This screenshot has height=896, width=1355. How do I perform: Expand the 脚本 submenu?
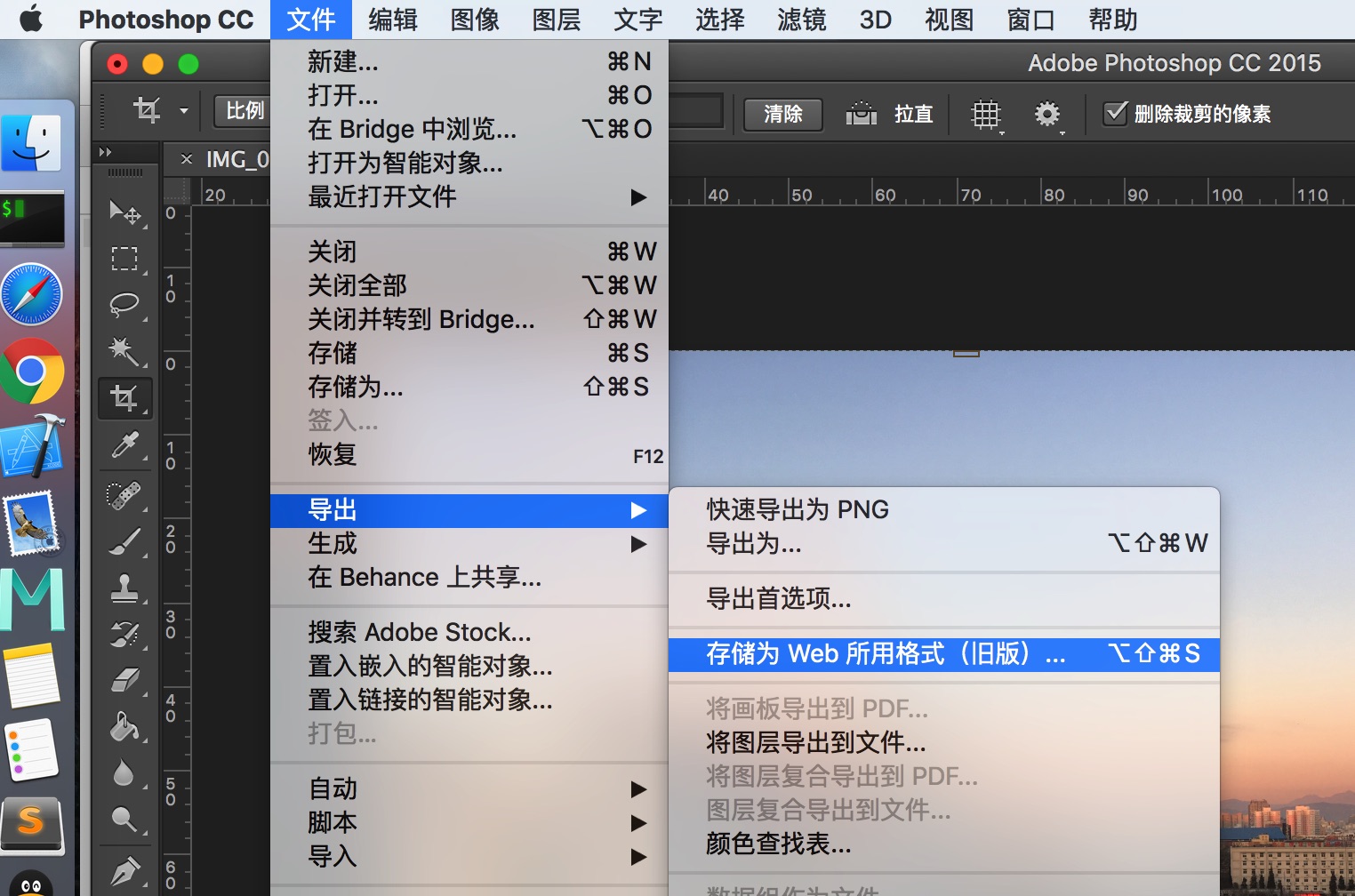(469, 822)
